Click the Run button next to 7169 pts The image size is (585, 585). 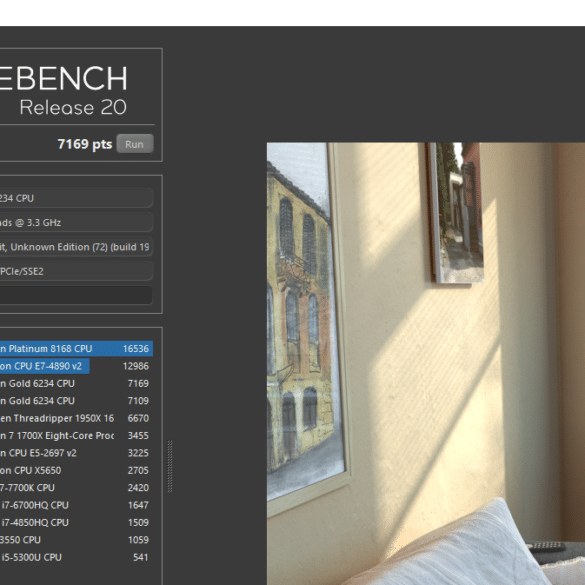pos(135,144)
